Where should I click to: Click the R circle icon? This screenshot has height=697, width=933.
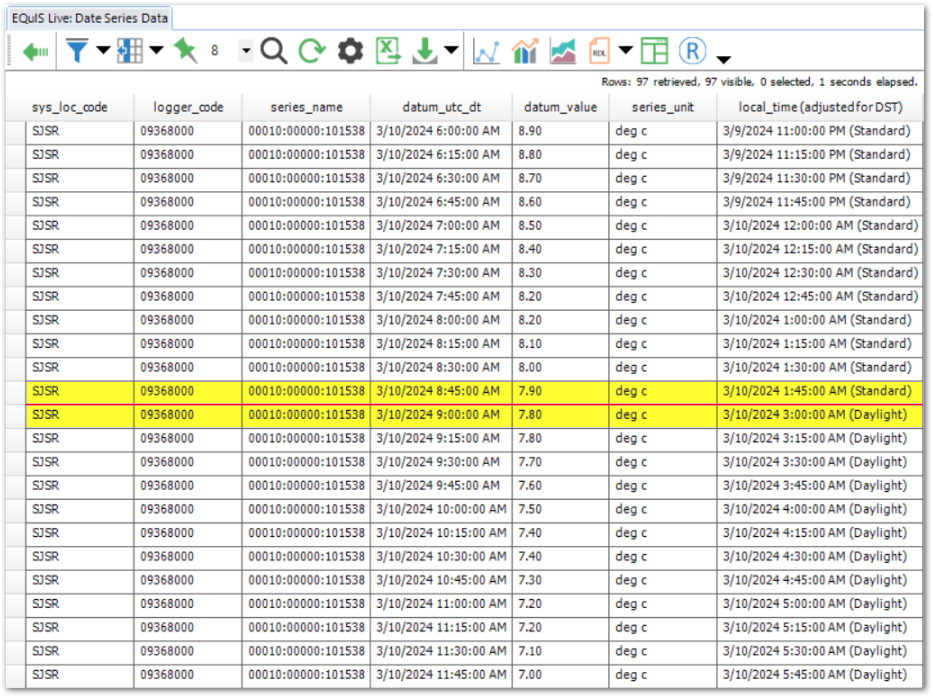coord(692,52)
